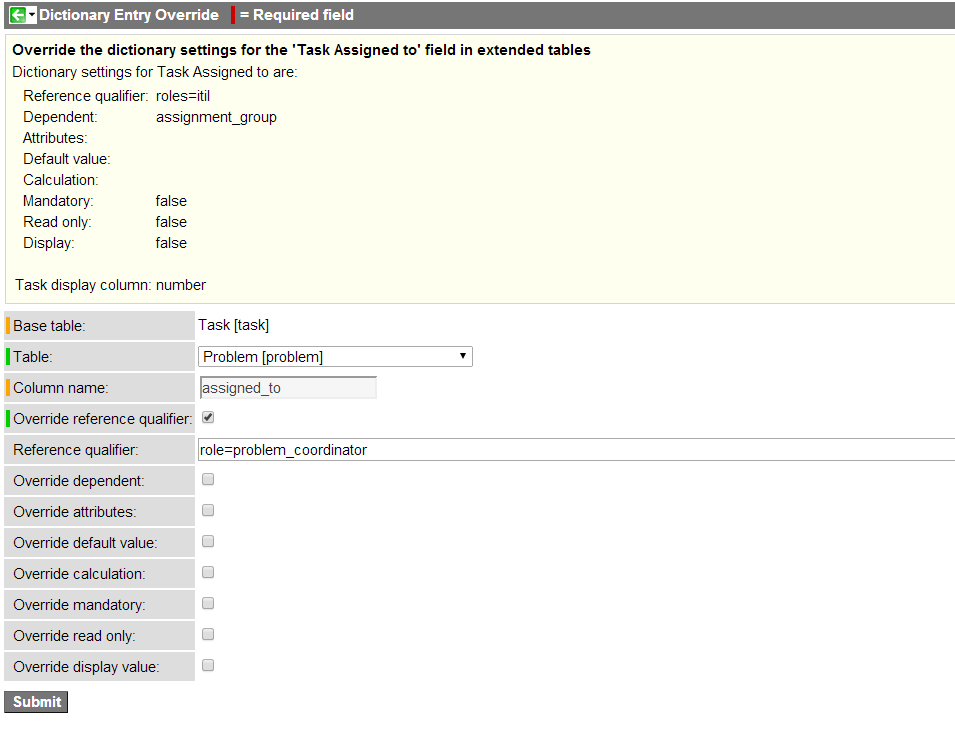
Task: Enable Override display value
Action: (206, 665)
